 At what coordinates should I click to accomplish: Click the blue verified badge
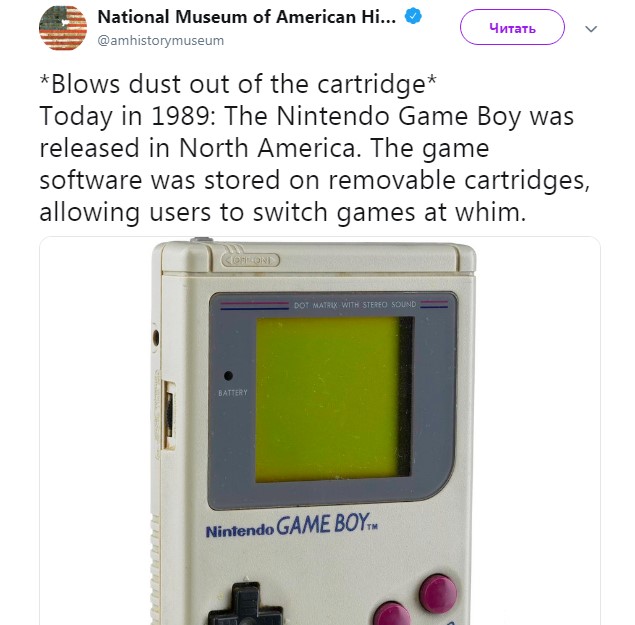pos(413,16)
